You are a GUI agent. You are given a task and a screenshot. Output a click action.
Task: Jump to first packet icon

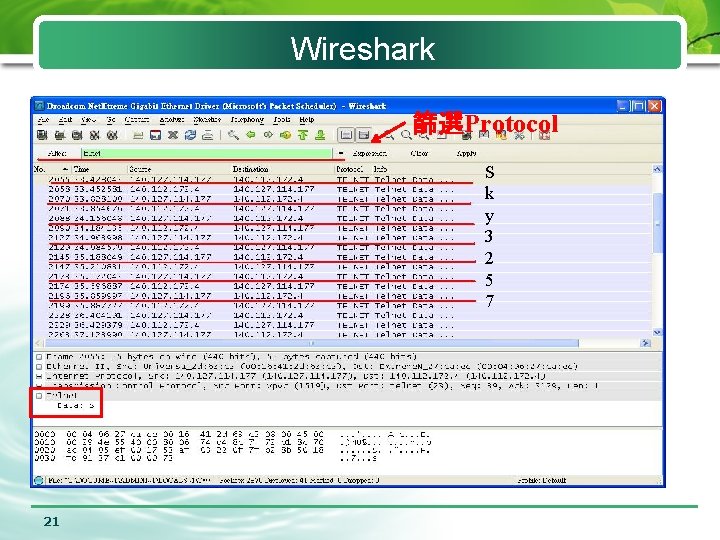[x=303, y=135]
